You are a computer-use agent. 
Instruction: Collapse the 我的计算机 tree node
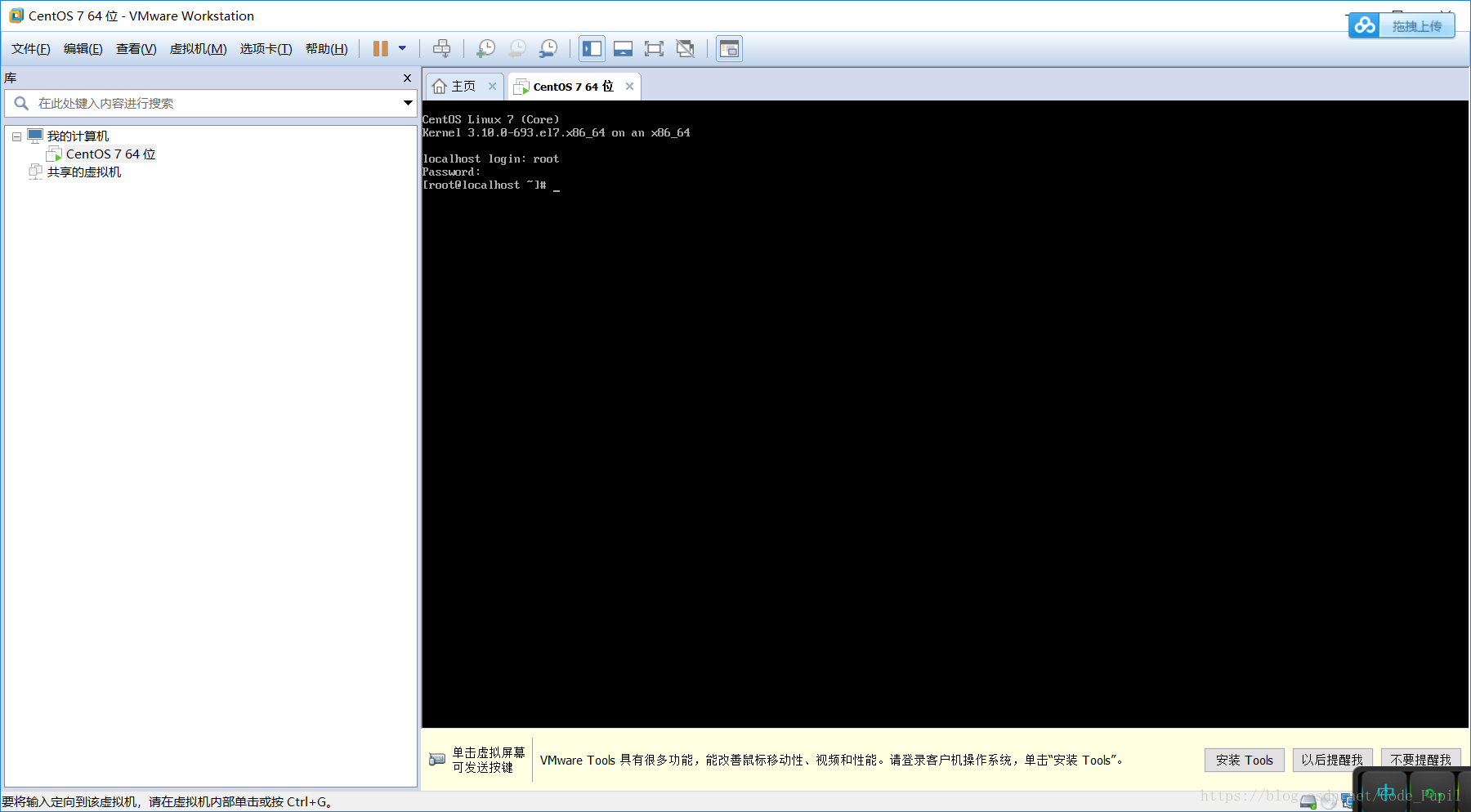(x=16, y=136)
